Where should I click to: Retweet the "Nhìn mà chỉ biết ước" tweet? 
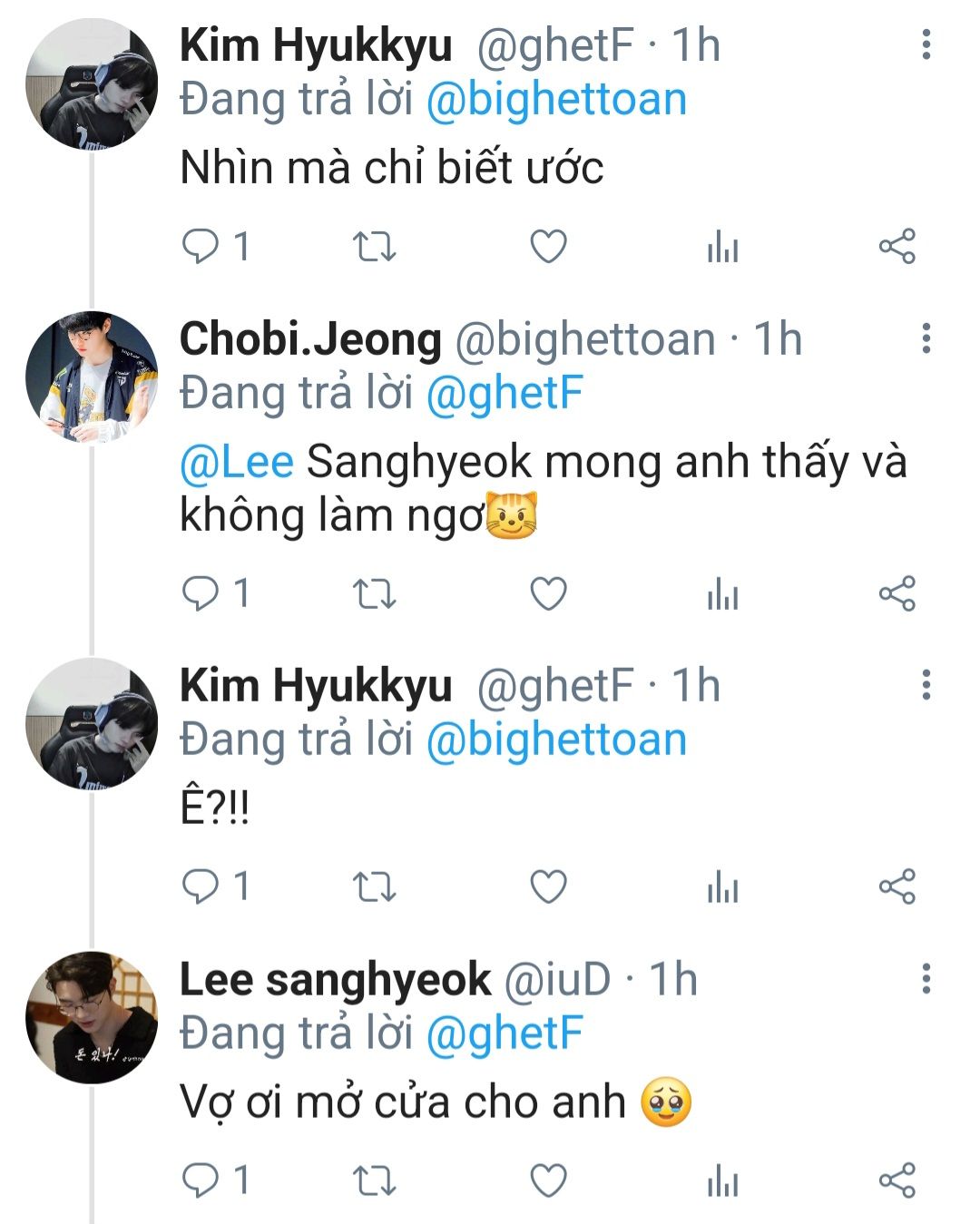pyautogui.click(x=374, y=247)
